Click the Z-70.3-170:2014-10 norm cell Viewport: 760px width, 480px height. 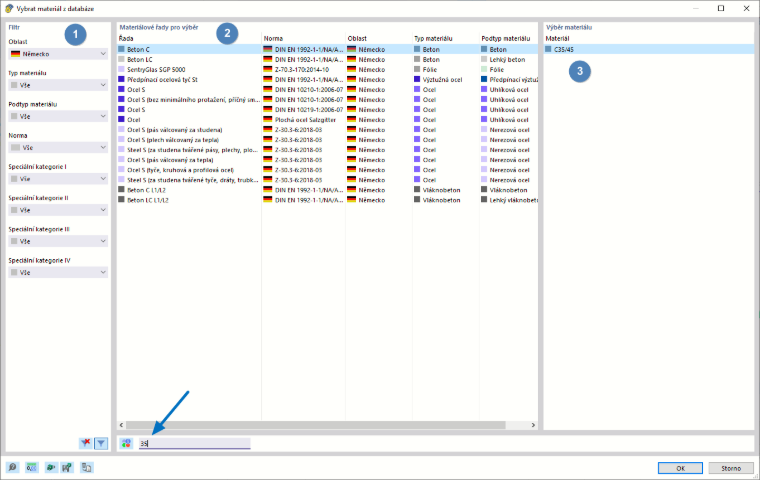[x=301, y=69]
